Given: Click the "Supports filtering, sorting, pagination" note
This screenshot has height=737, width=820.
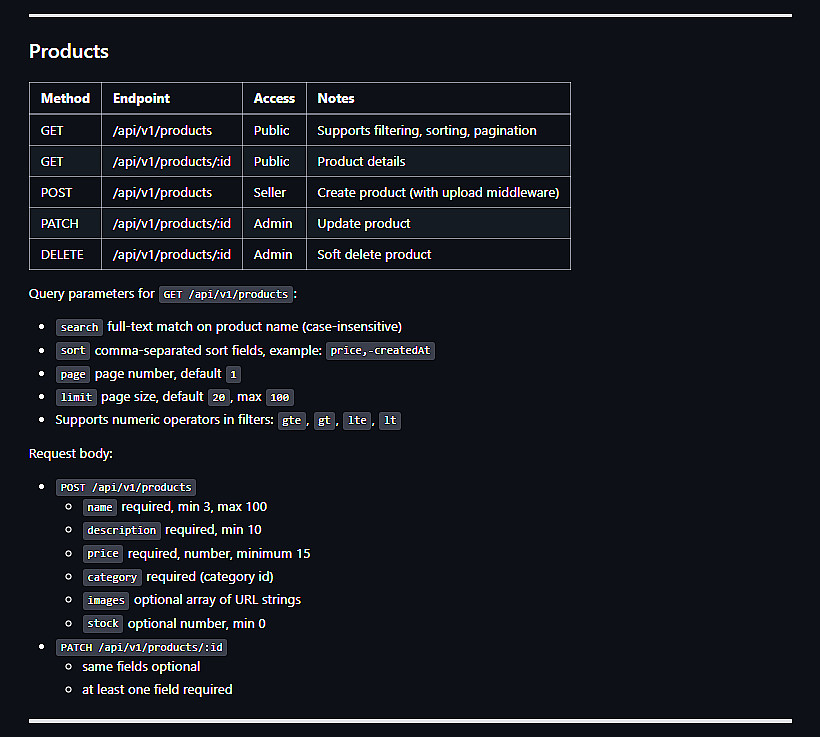Looking at the screenshot, I should pyautogui.click(x=427, y=131).
